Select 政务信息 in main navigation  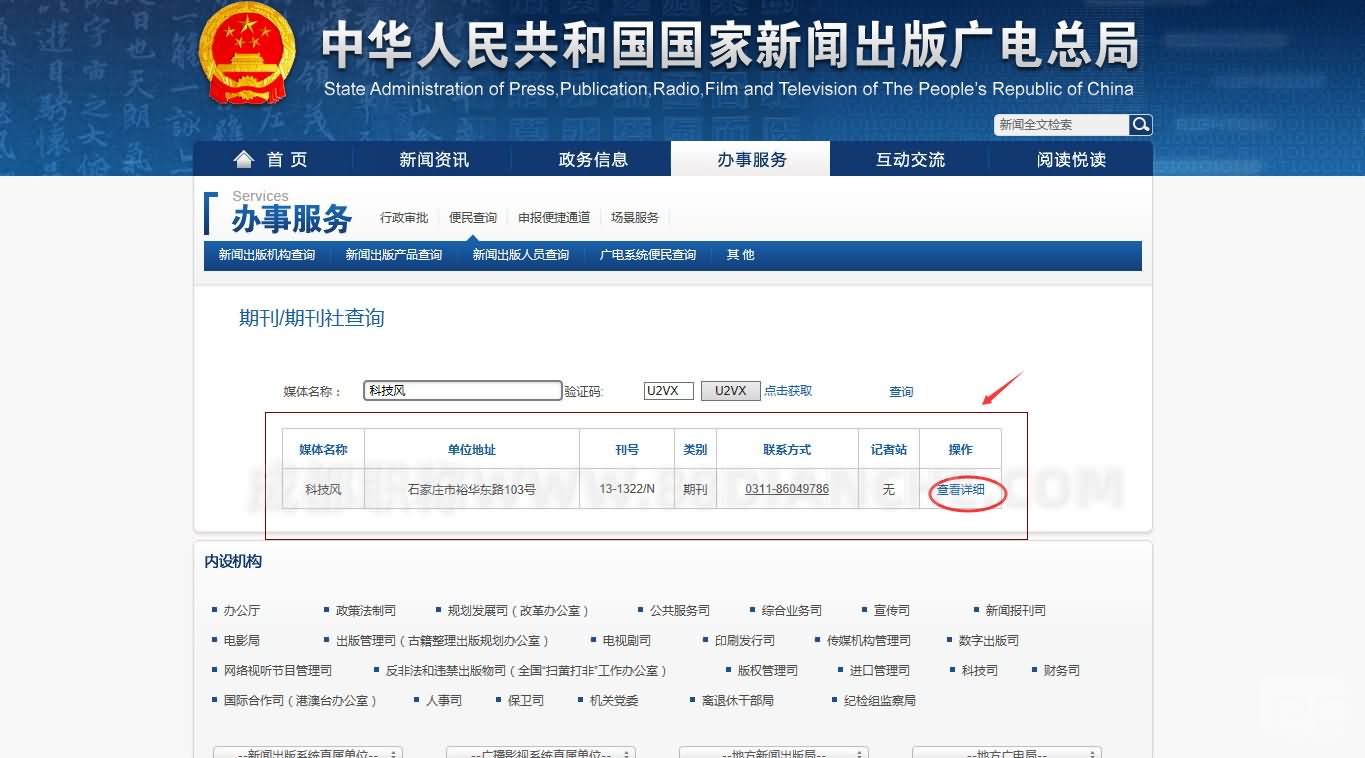pyautogui.click(x=592, y=160)
